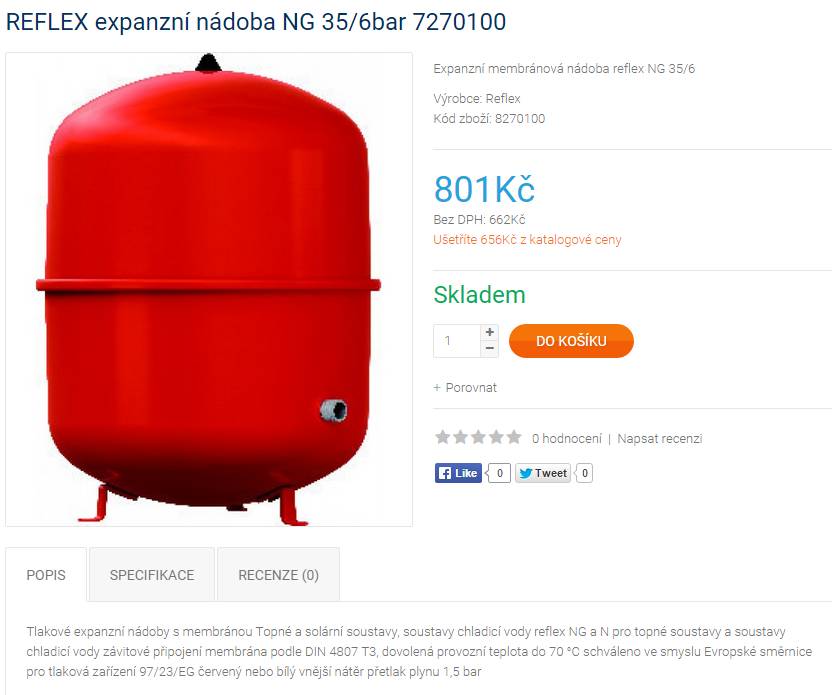This screenshot has width=832, height=695.
Task: Click the plus quantity increment icon
Action: tap(490, 332)
